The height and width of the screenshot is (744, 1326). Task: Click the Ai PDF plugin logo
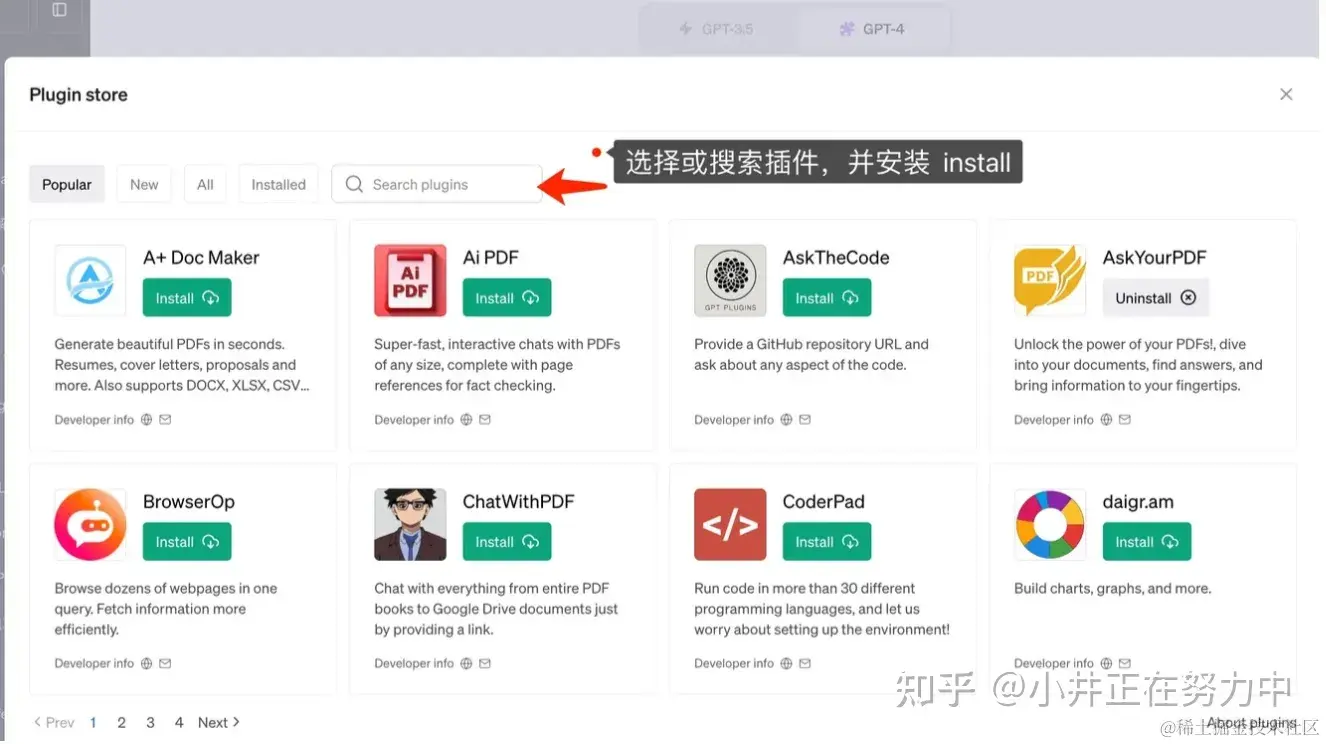[410, 281]
